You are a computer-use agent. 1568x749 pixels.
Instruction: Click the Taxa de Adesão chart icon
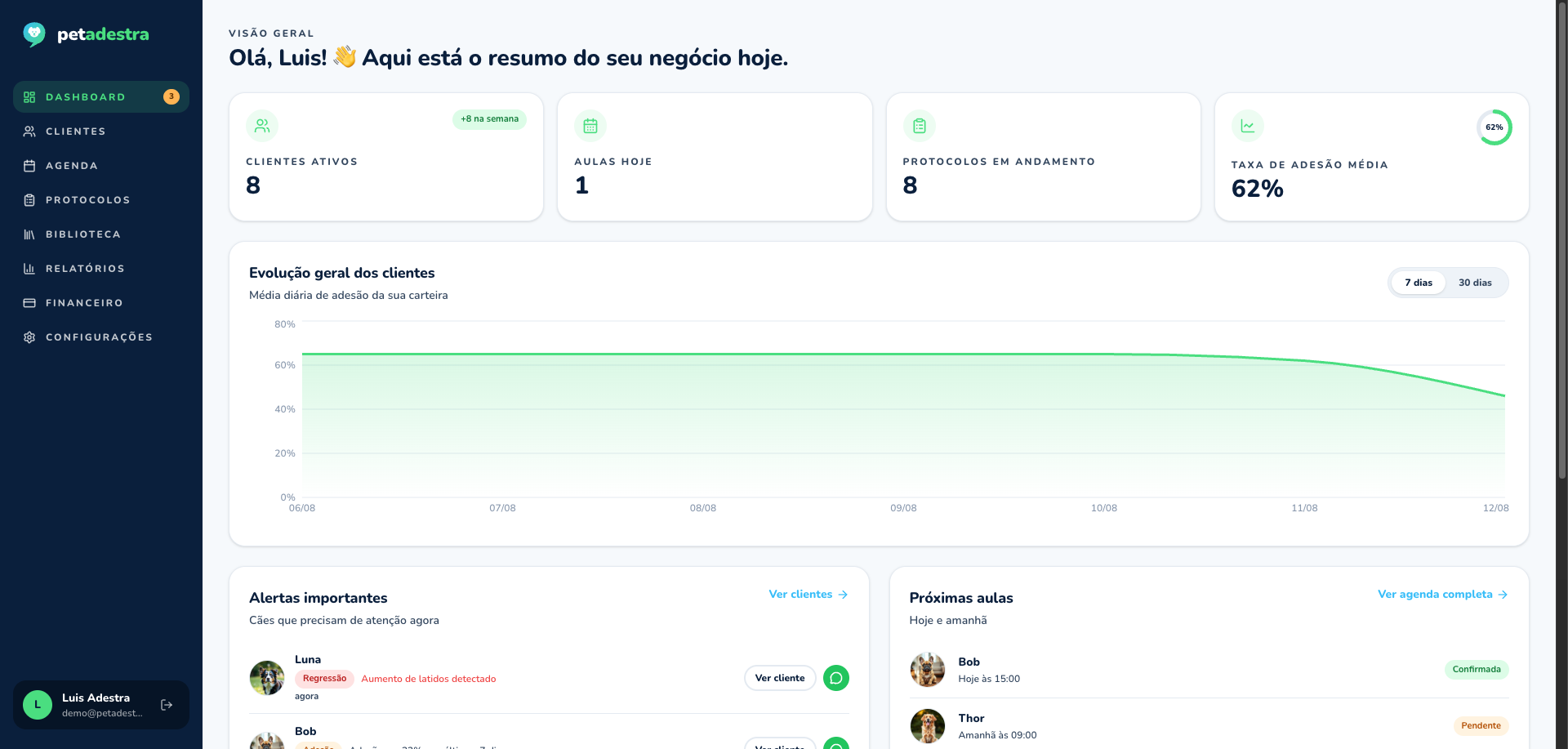tap(1248, 126)
